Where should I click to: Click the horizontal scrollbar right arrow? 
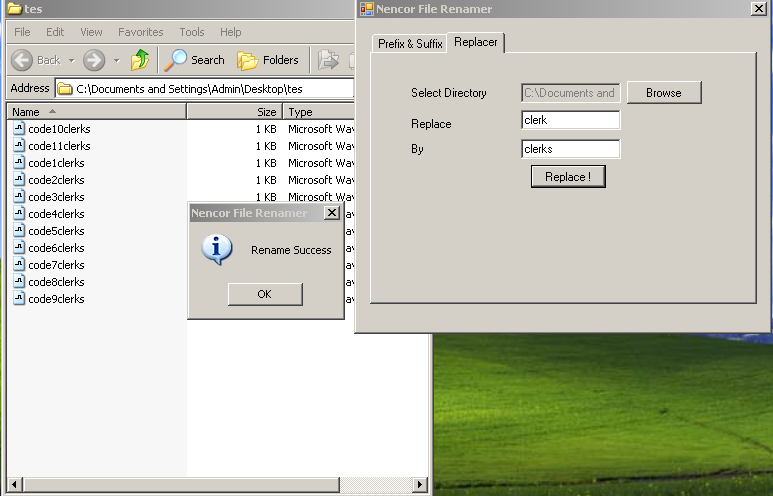coord(420,485)
